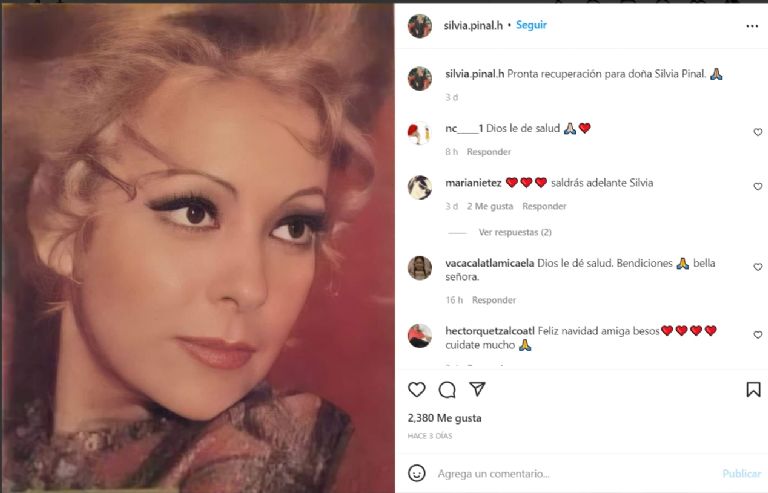Viewport: 768px width, 493px height.
Task: Share post via paper plane icon
Action: pyautogui.click(x=477, y=389)
